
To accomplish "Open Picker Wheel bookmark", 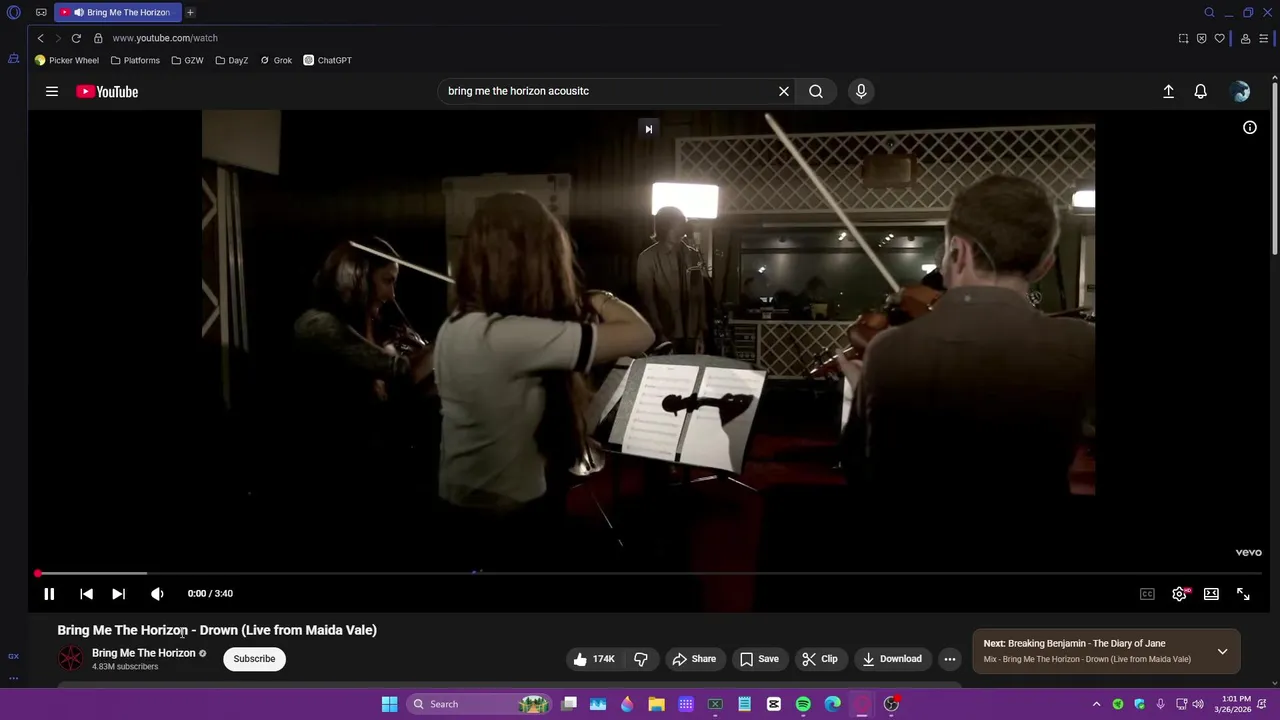I will (67, 60).
